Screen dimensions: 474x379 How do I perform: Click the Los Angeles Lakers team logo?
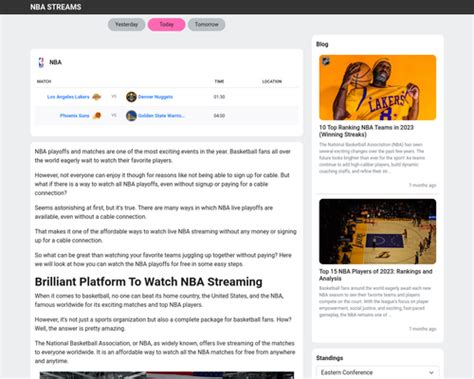(x=96, y=97)
